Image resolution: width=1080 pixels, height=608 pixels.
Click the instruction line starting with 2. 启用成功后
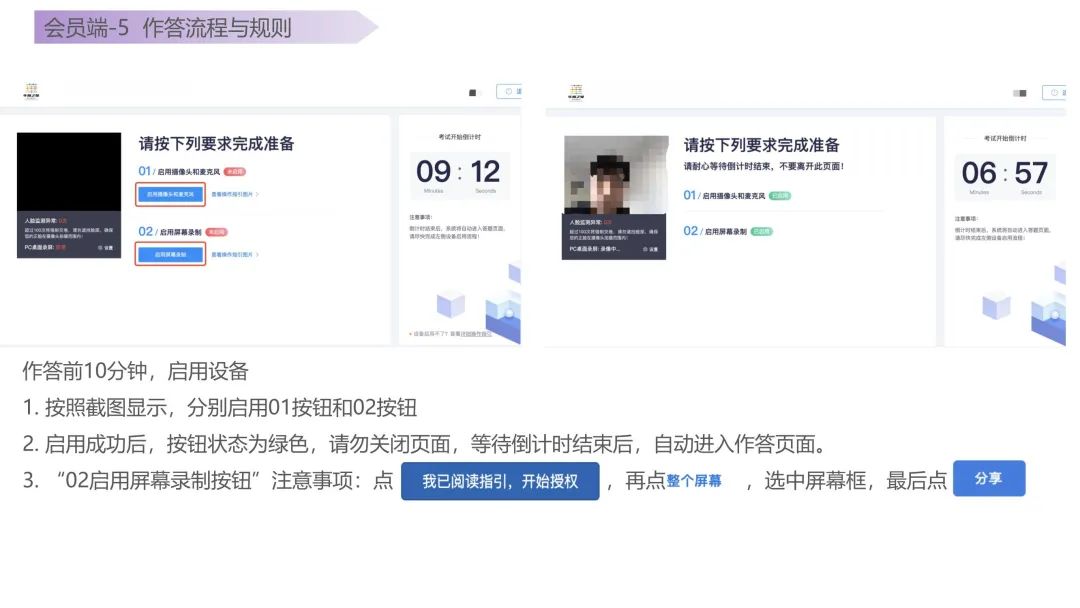point(424,444)
